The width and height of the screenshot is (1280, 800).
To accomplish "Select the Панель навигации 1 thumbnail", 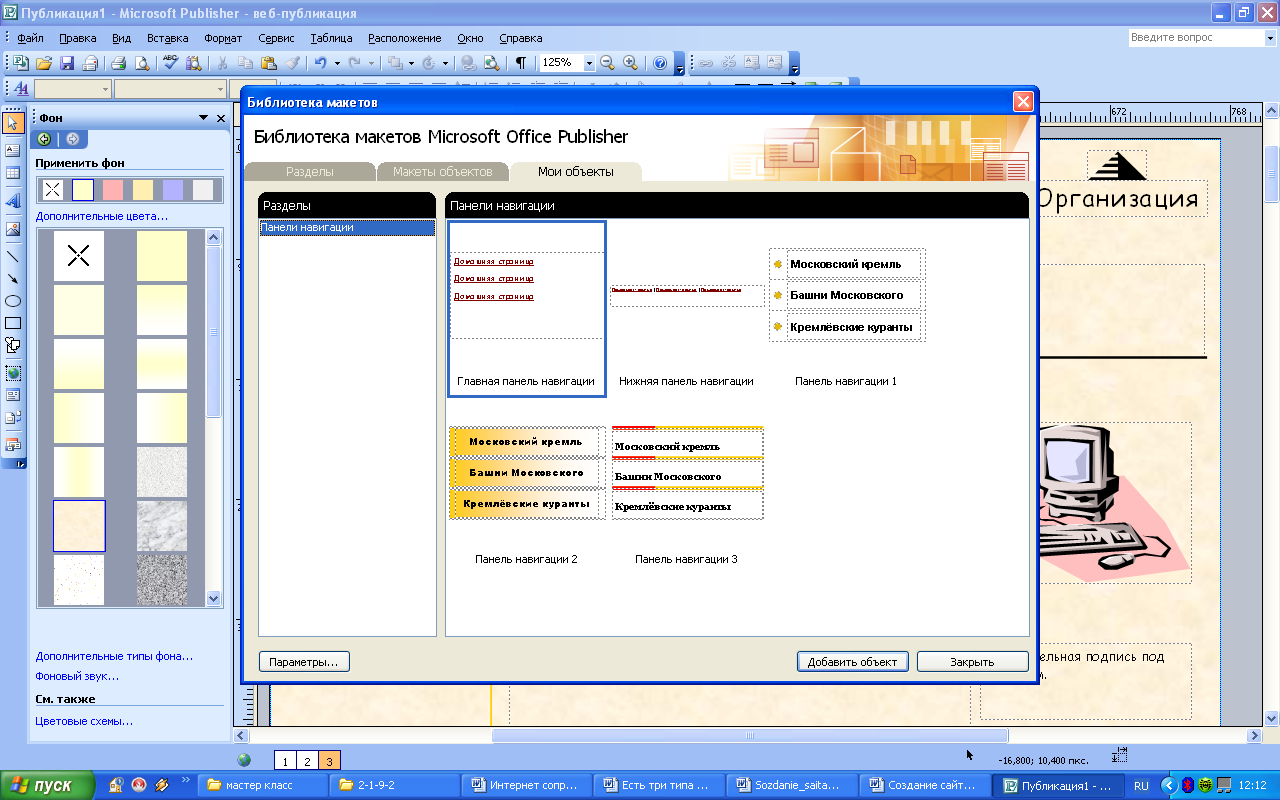I will 846,308.
